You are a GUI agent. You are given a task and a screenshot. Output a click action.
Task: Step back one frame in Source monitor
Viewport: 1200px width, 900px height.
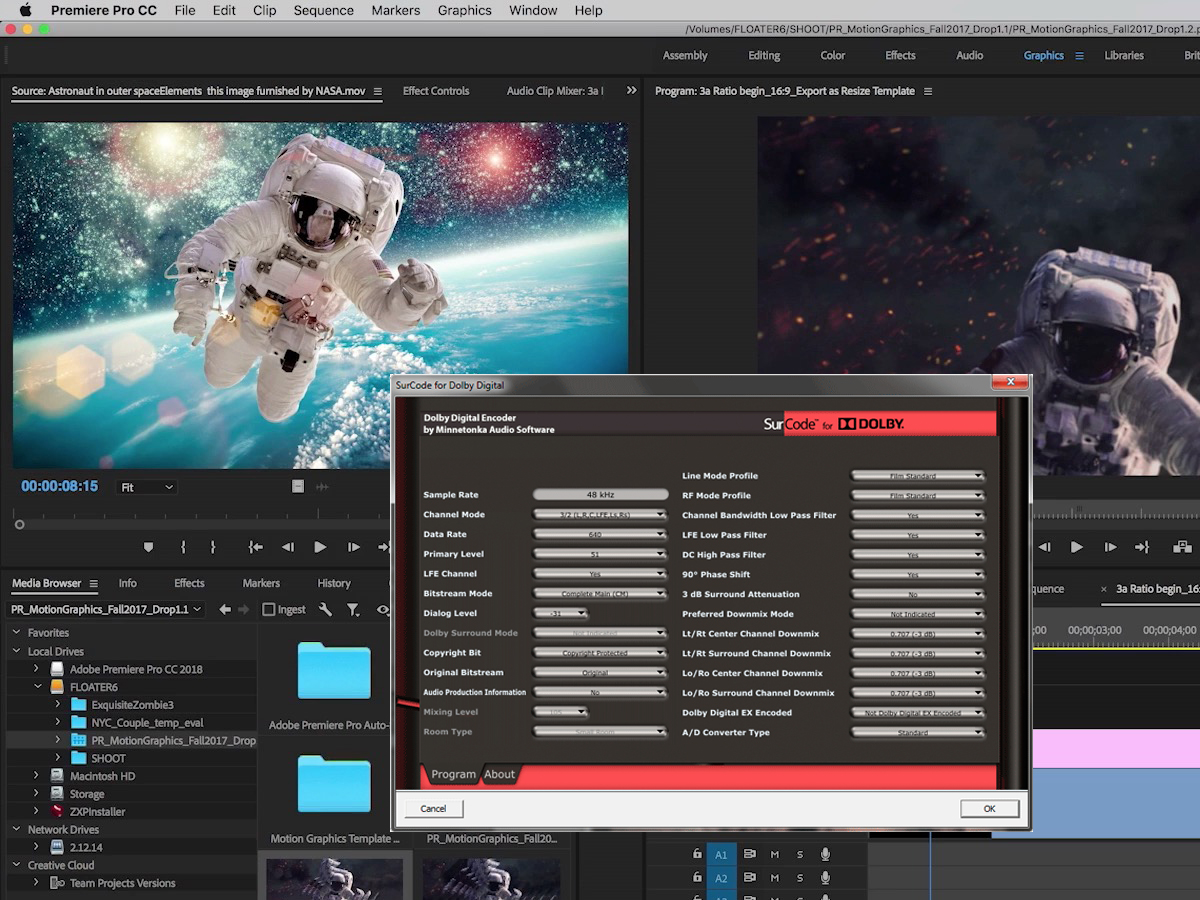(288, 547)
